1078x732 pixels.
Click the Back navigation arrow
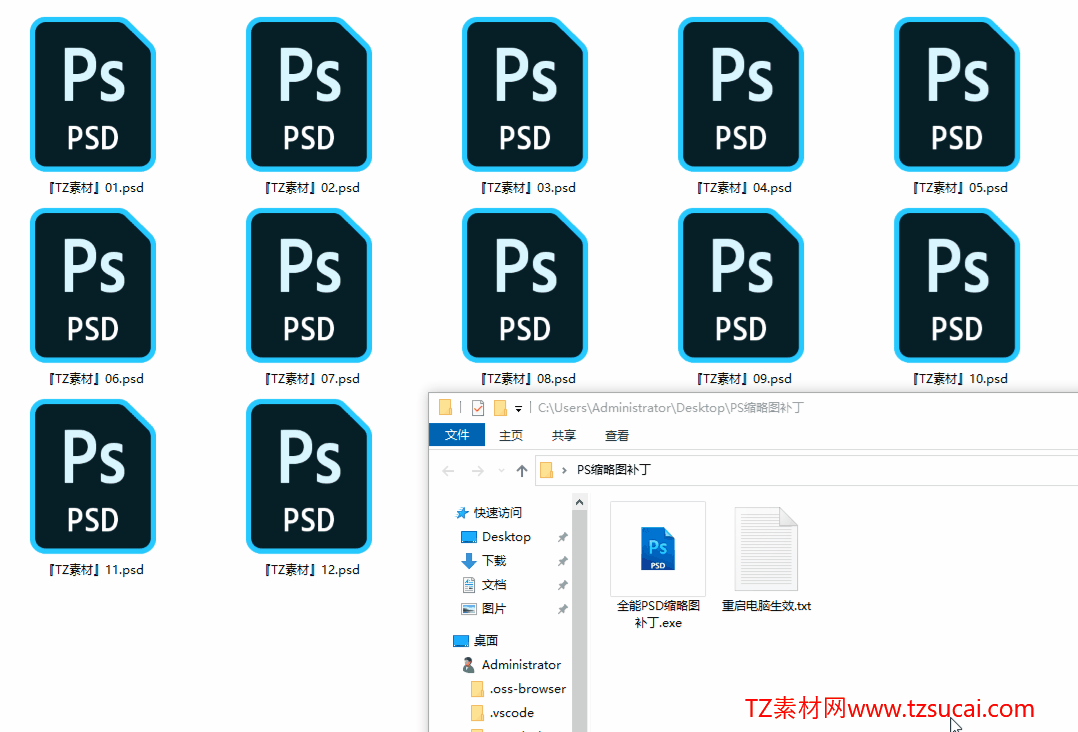[448, 471]
